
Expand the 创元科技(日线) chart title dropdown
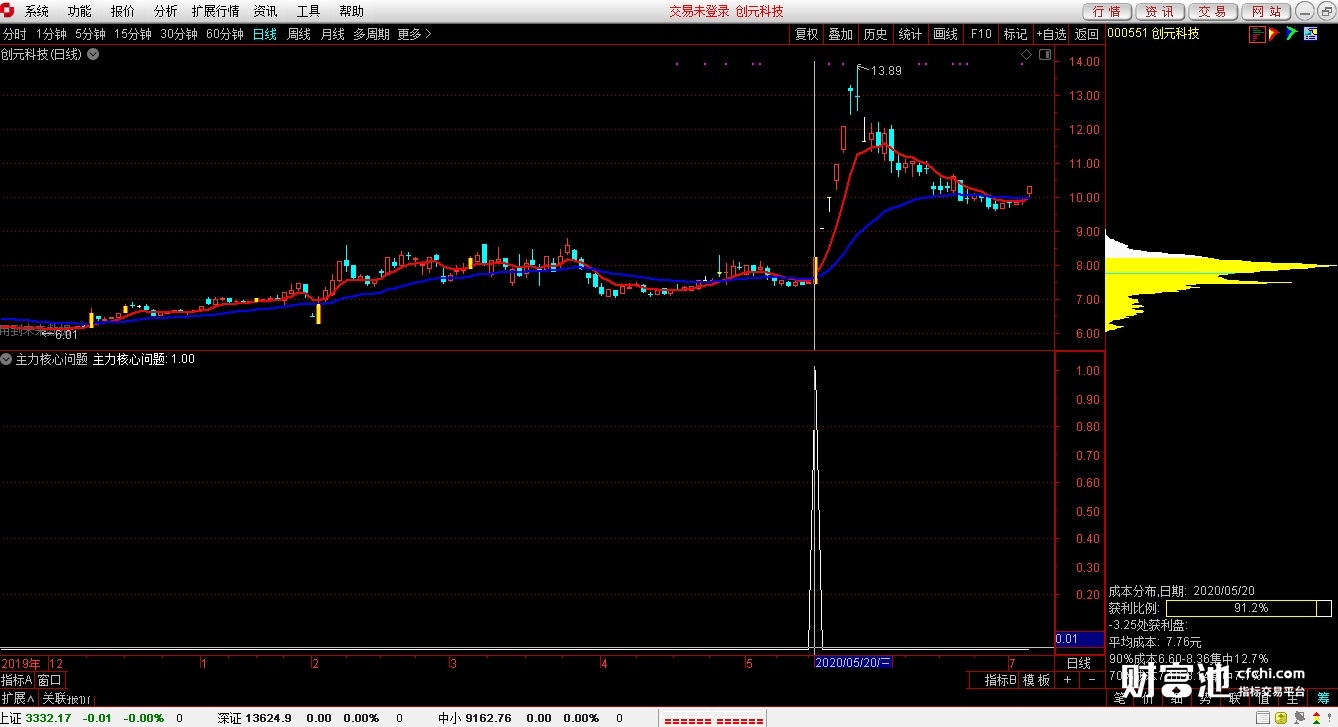93,54
